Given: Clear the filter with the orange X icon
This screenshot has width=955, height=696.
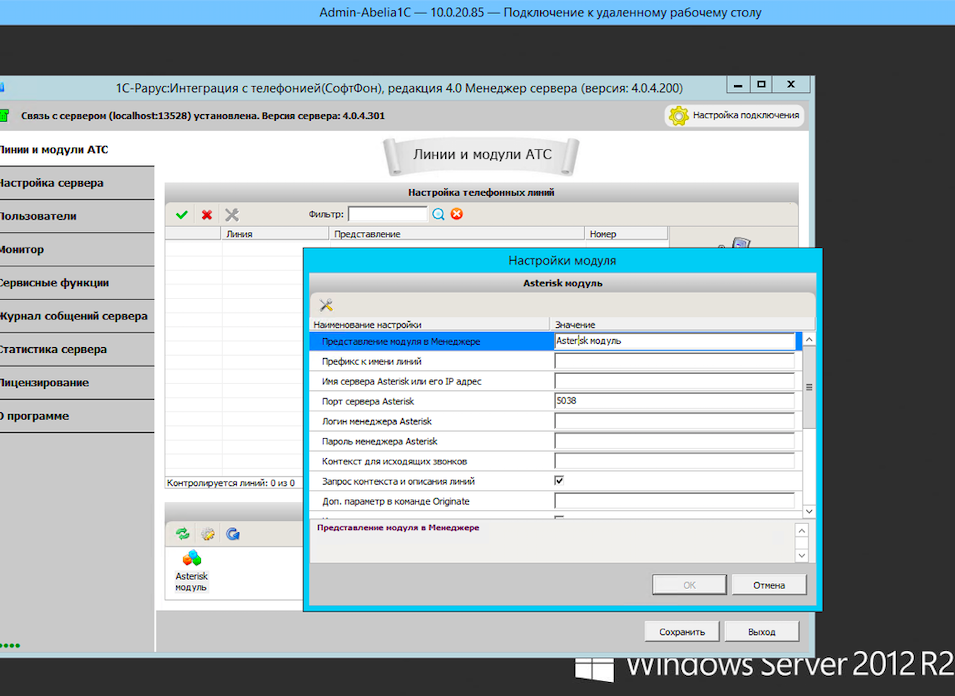Looking at the screenshot, I should click(x=457, y=214).
